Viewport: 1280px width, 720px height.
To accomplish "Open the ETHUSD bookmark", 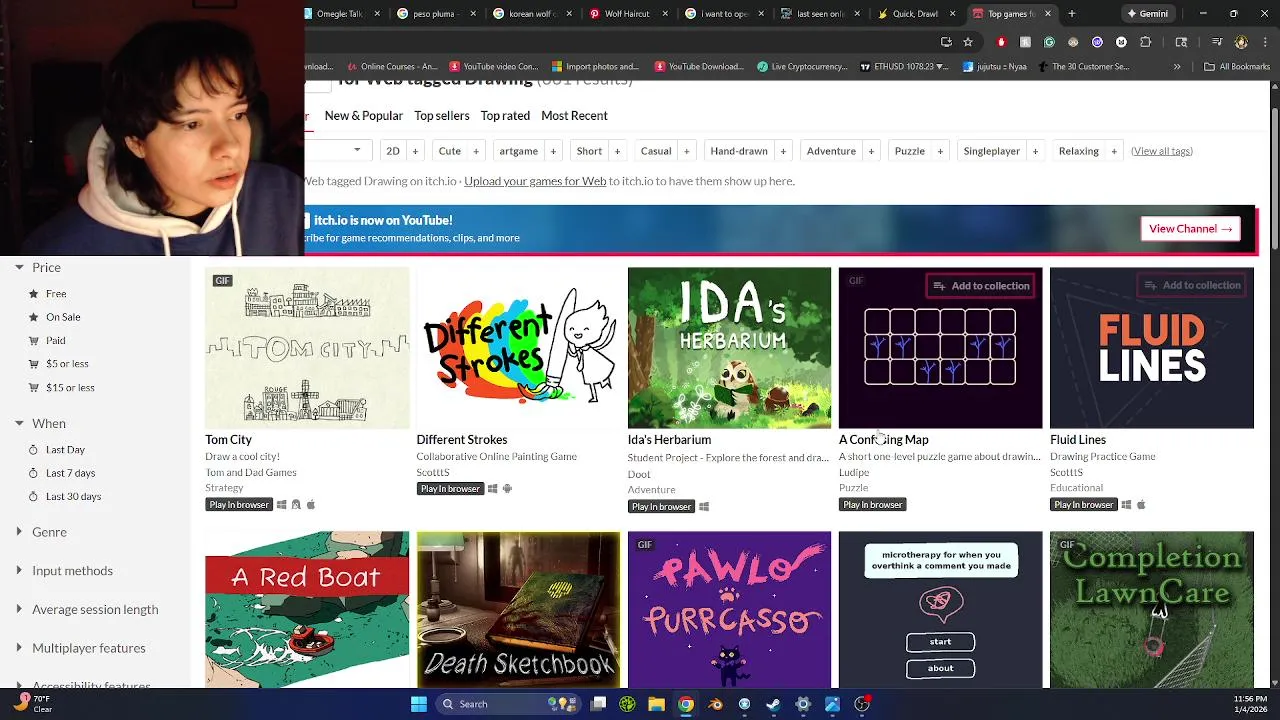I will 904,67.
